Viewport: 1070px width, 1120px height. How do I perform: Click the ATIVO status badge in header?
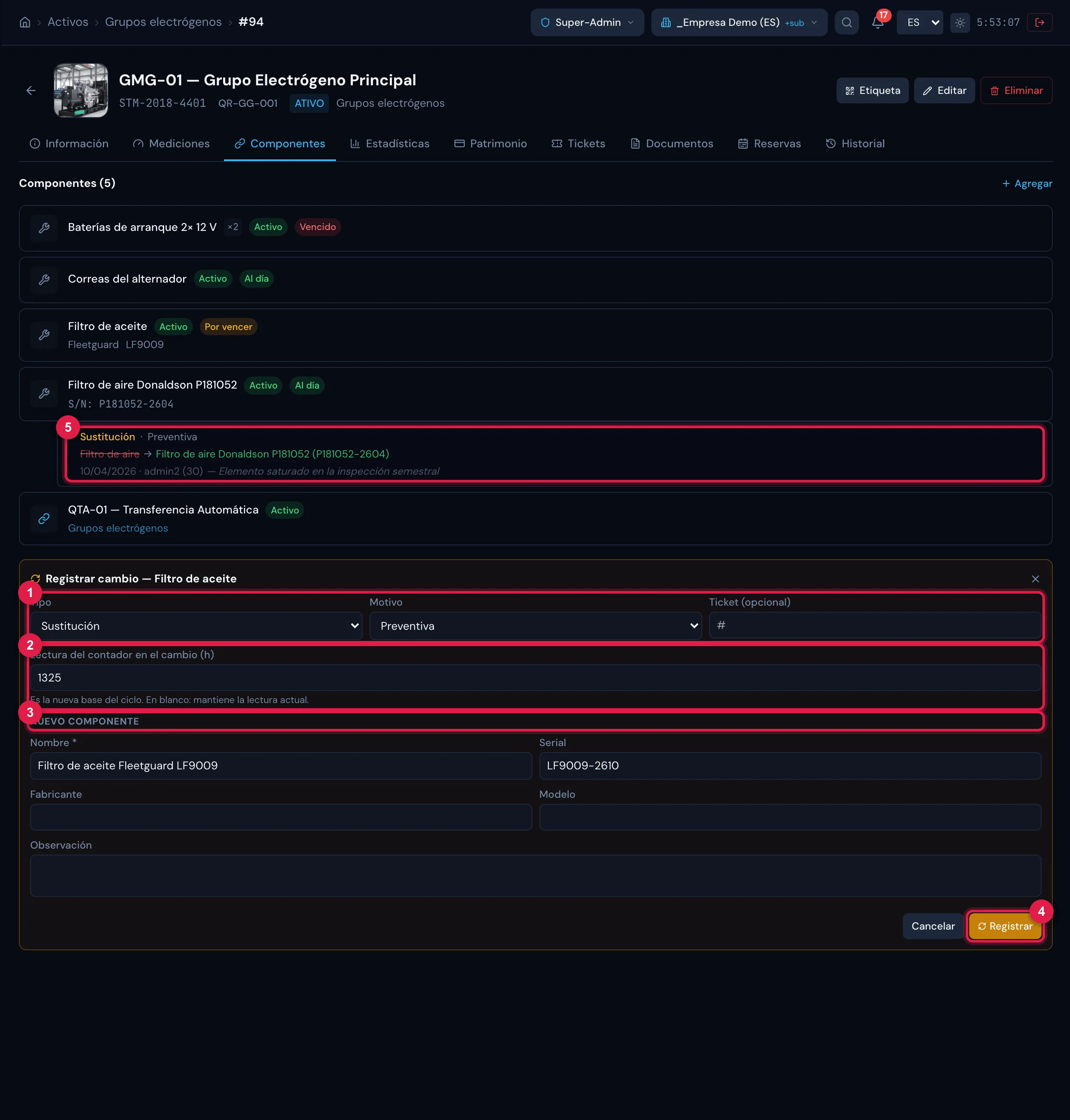[x=309, y=103]
